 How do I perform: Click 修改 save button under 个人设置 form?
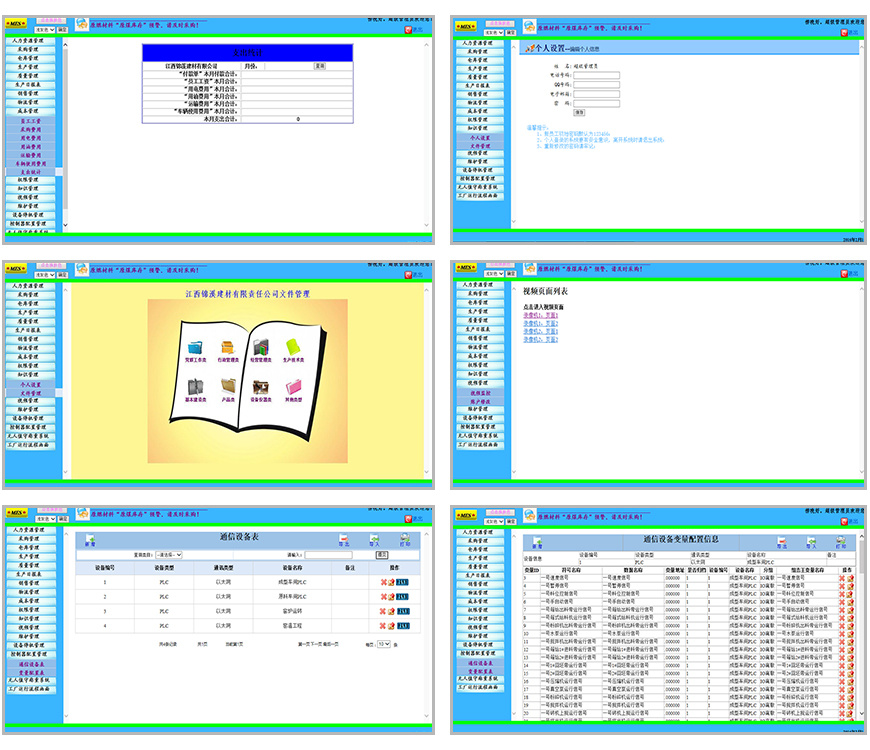point(579,113)
